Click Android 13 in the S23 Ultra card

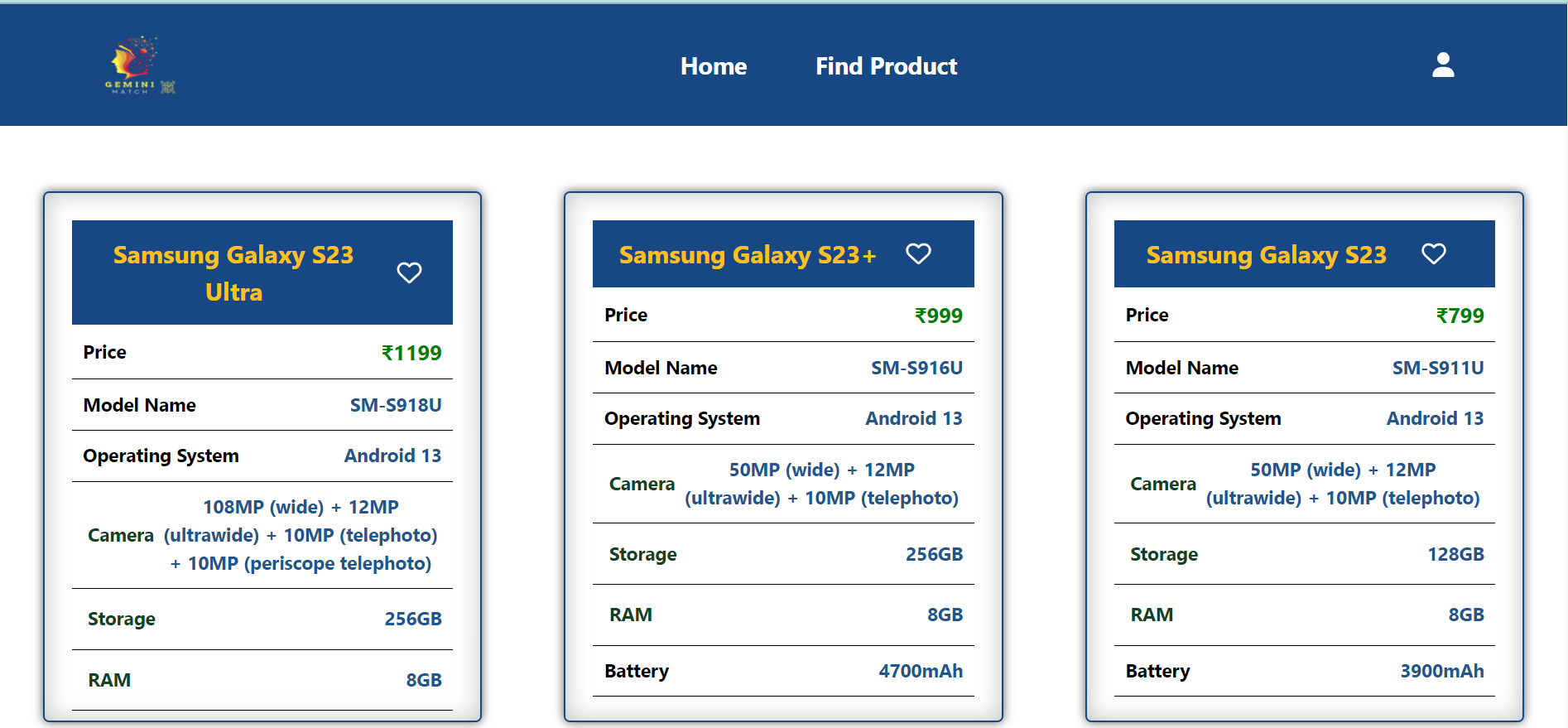(x=392, y=456)
